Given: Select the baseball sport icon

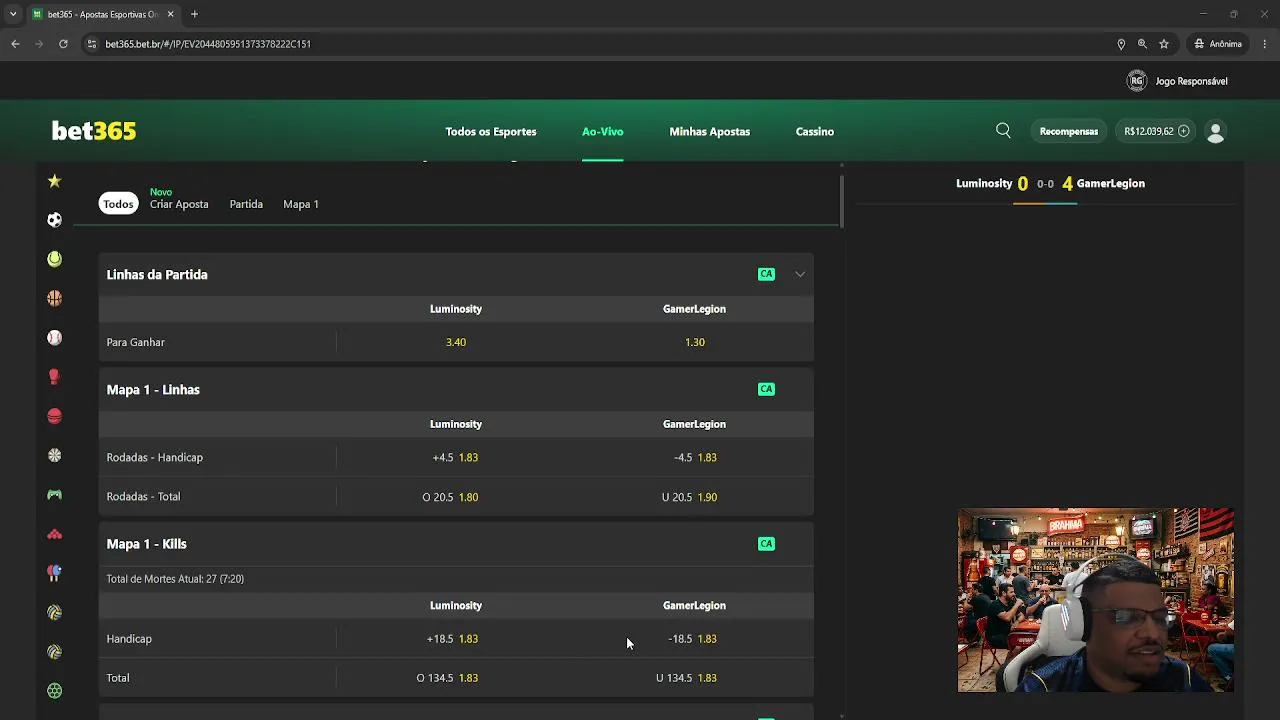Looking at the screenshot, I should click(x=54, y=338).
